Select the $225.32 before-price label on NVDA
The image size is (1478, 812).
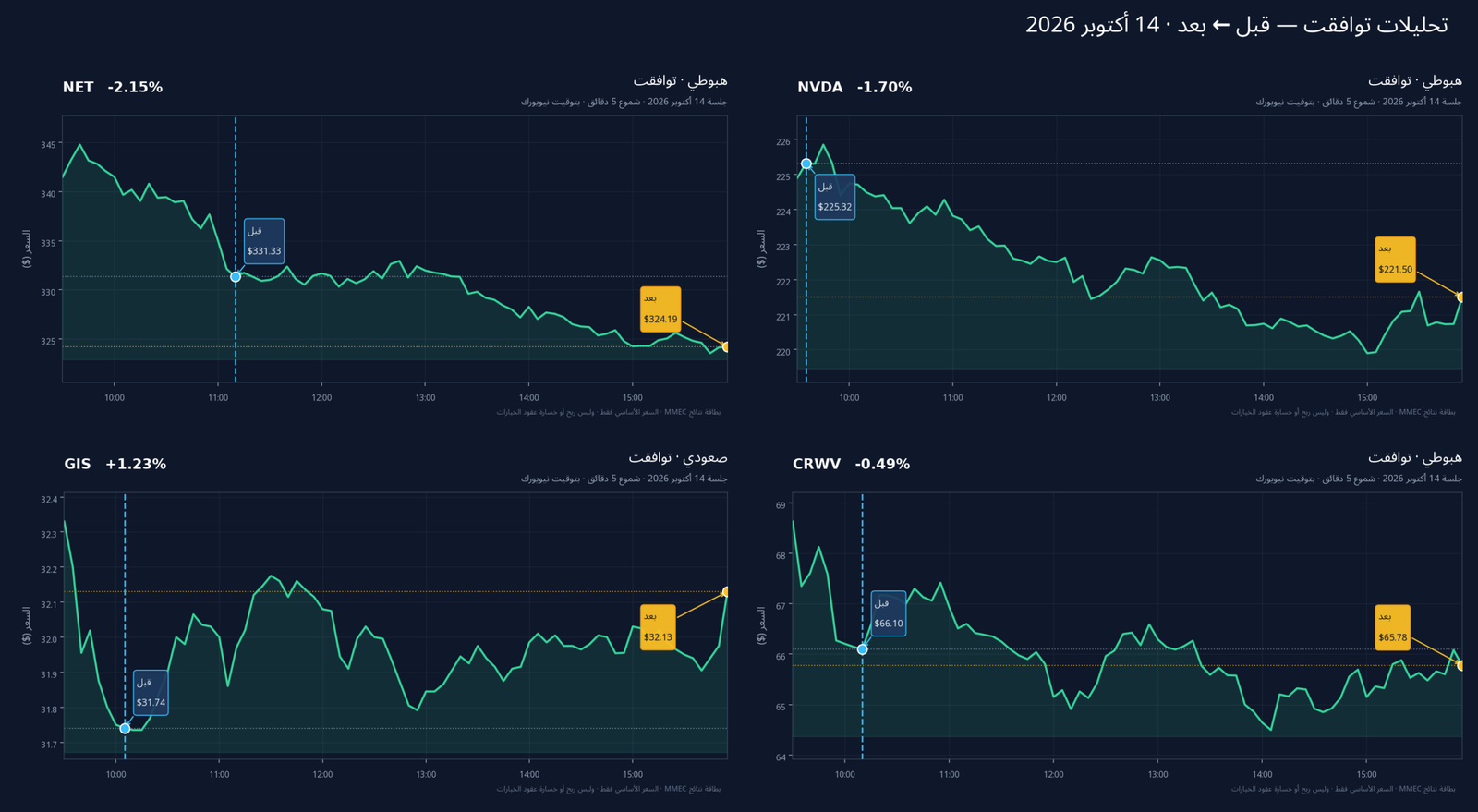[x=835, y=197]
